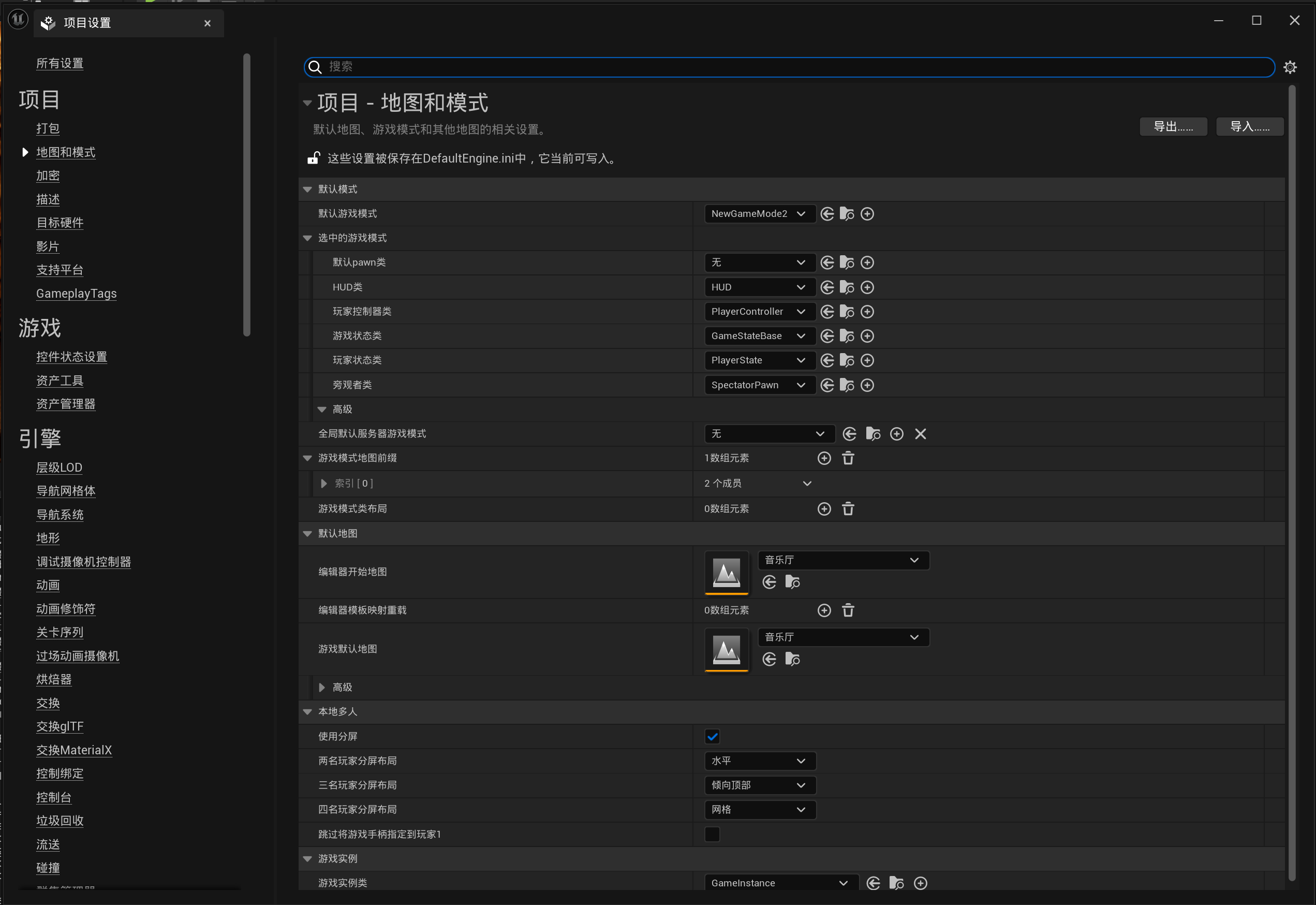Delete all 游戏模式地图前缀 array elements
The width and height of the screenshot is (1316, 905).
848,458
